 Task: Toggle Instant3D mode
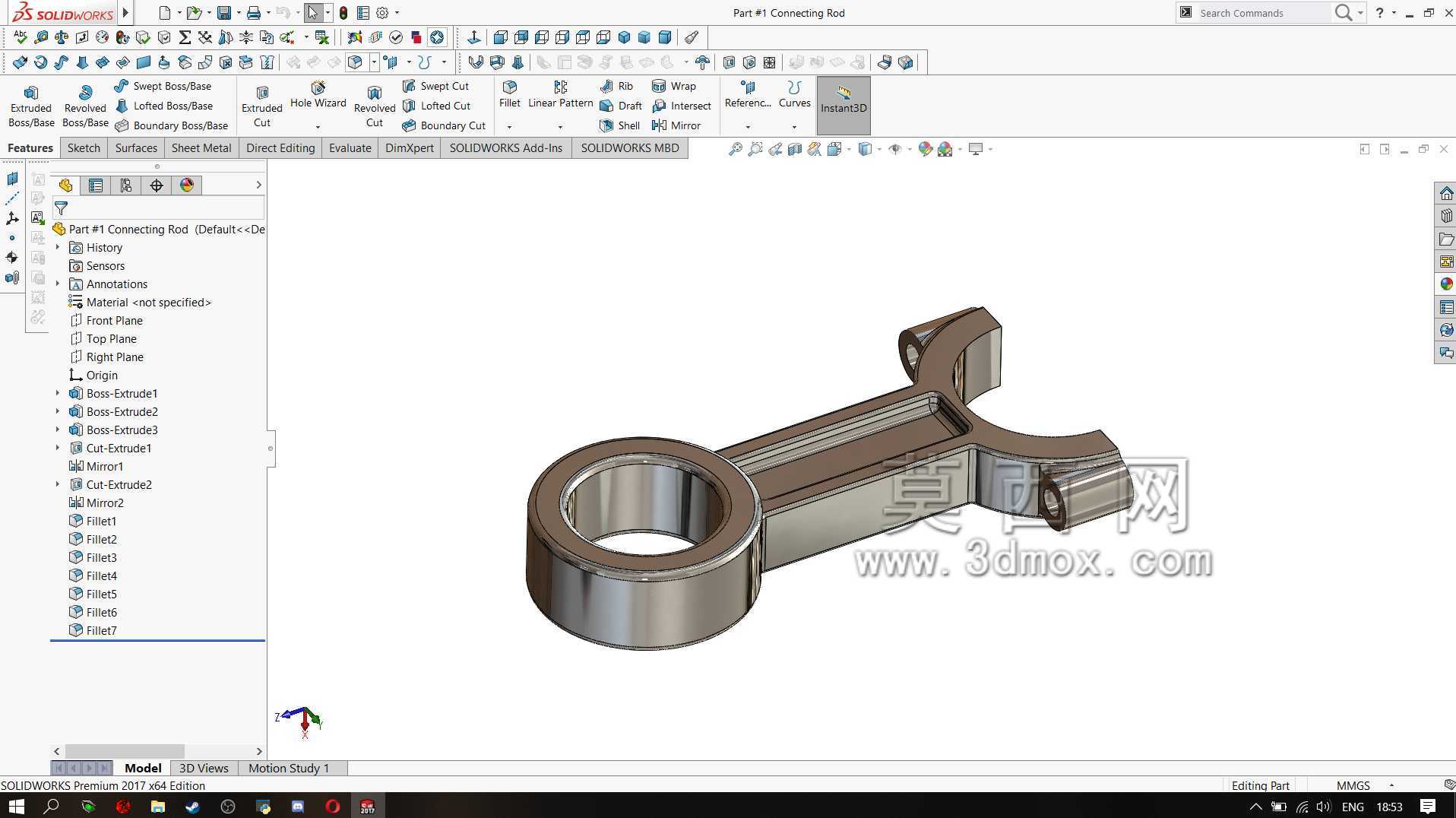point(844,106)
